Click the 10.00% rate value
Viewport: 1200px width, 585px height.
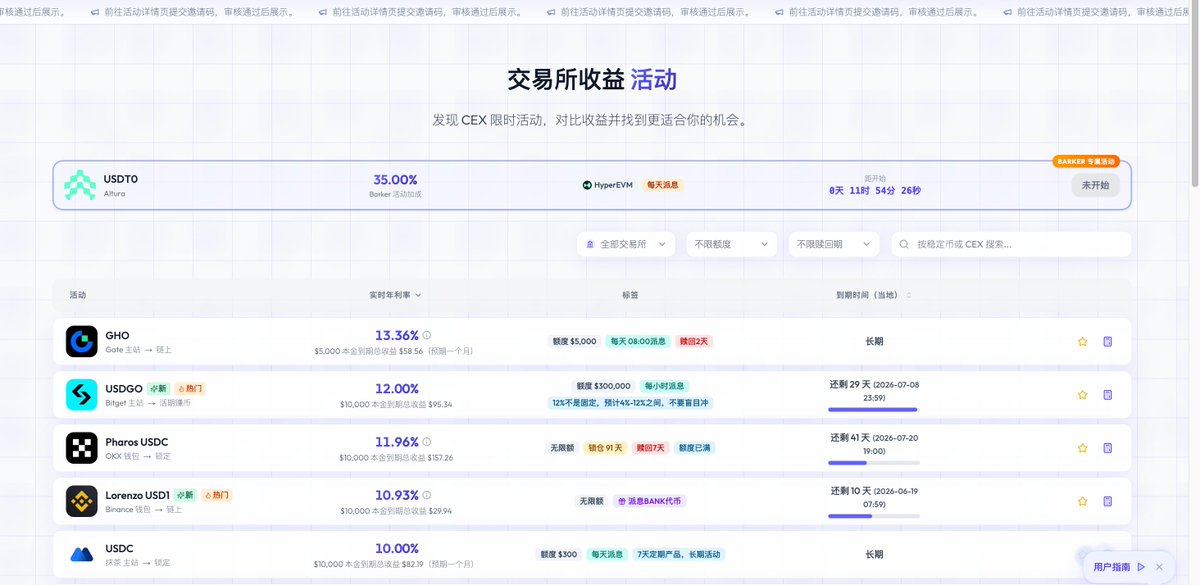pyautogui.click(x=397, y=548)
